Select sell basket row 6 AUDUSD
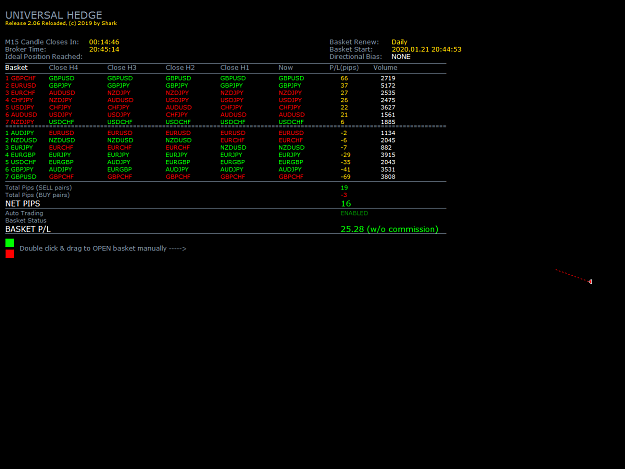The height and width of the screenshot is (469, 625). pyautogui.click(x=21, y=114)
